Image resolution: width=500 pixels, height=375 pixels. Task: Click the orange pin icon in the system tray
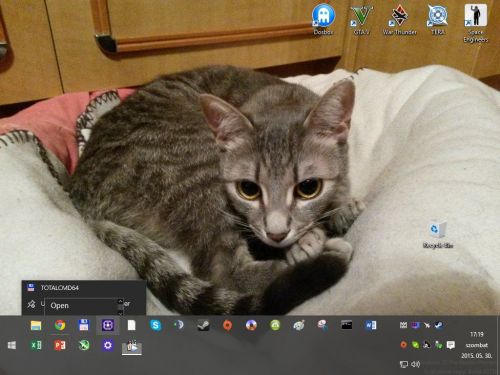click(403, 345)
